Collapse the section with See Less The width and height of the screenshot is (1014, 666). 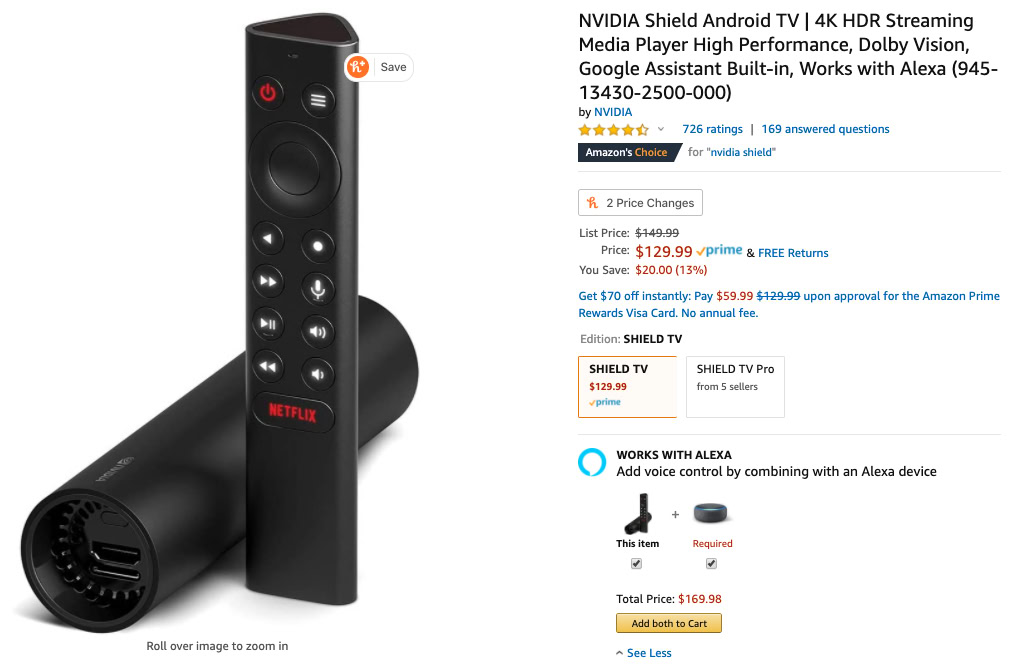tap(643, 653)
